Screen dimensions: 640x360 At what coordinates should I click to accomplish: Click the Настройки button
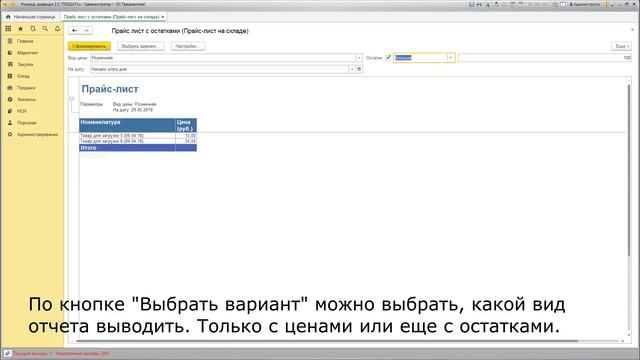click(x=188, y=46)
